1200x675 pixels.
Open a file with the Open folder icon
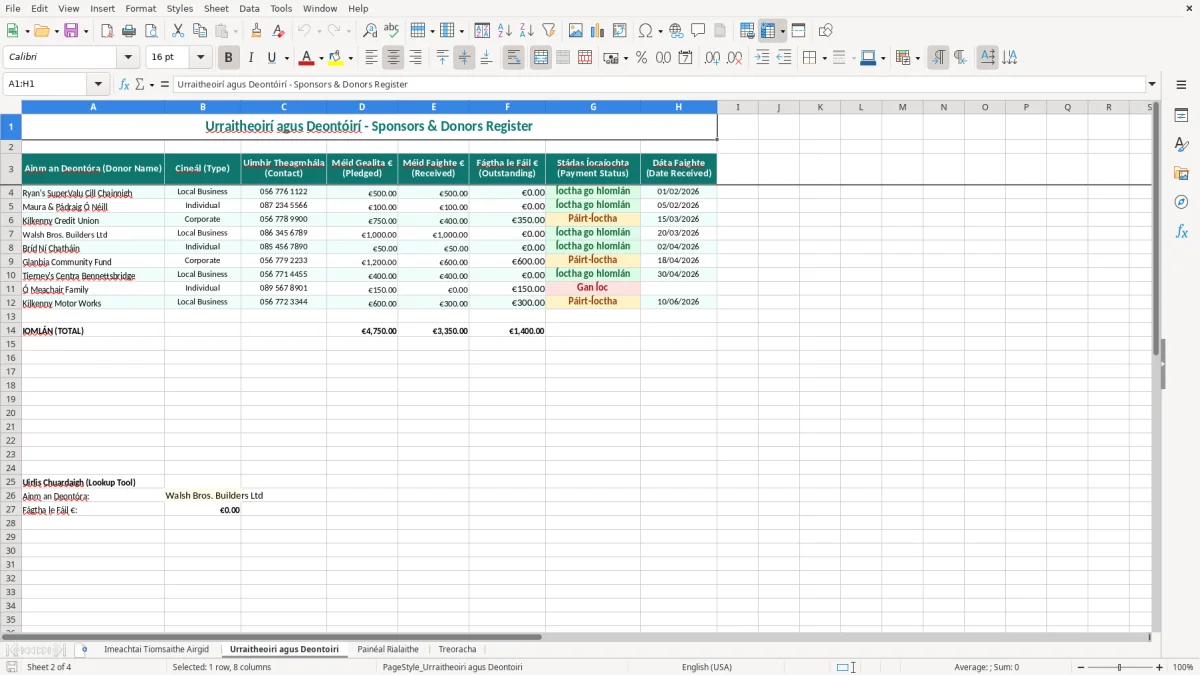coord(41,31)
